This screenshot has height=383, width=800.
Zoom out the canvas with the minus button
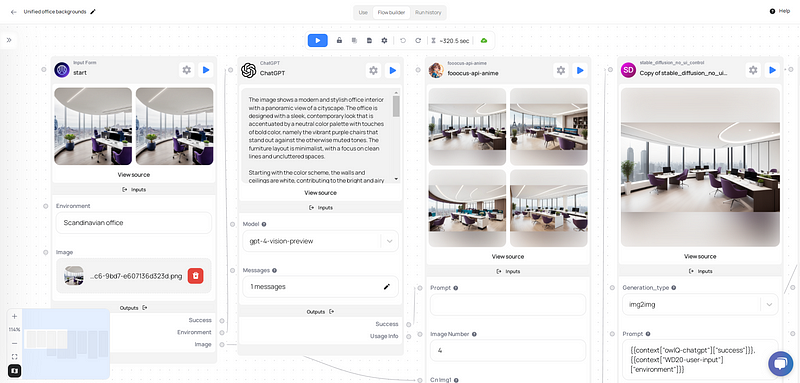coord(14,343)
